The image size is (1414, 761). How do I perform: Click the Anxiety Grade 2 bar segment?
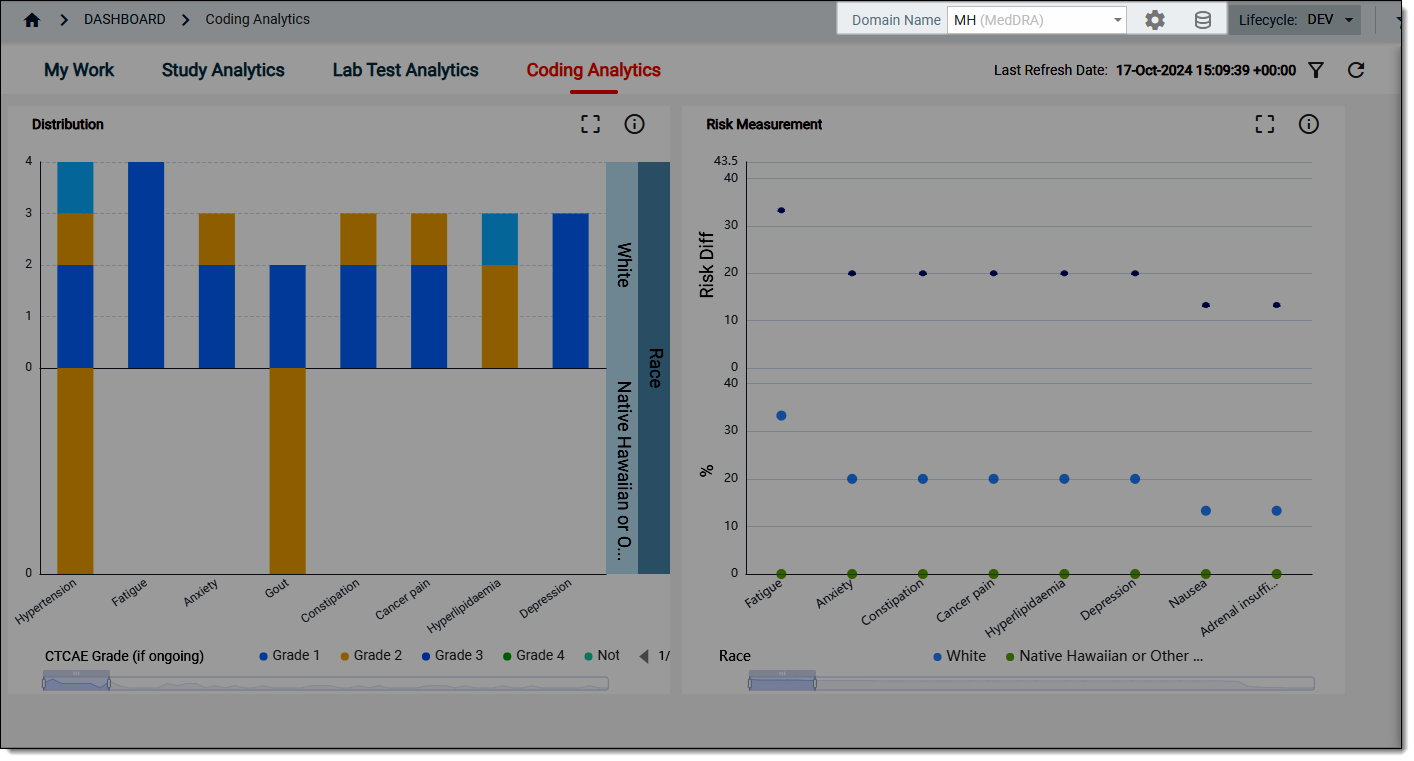[x=217, y=238]
